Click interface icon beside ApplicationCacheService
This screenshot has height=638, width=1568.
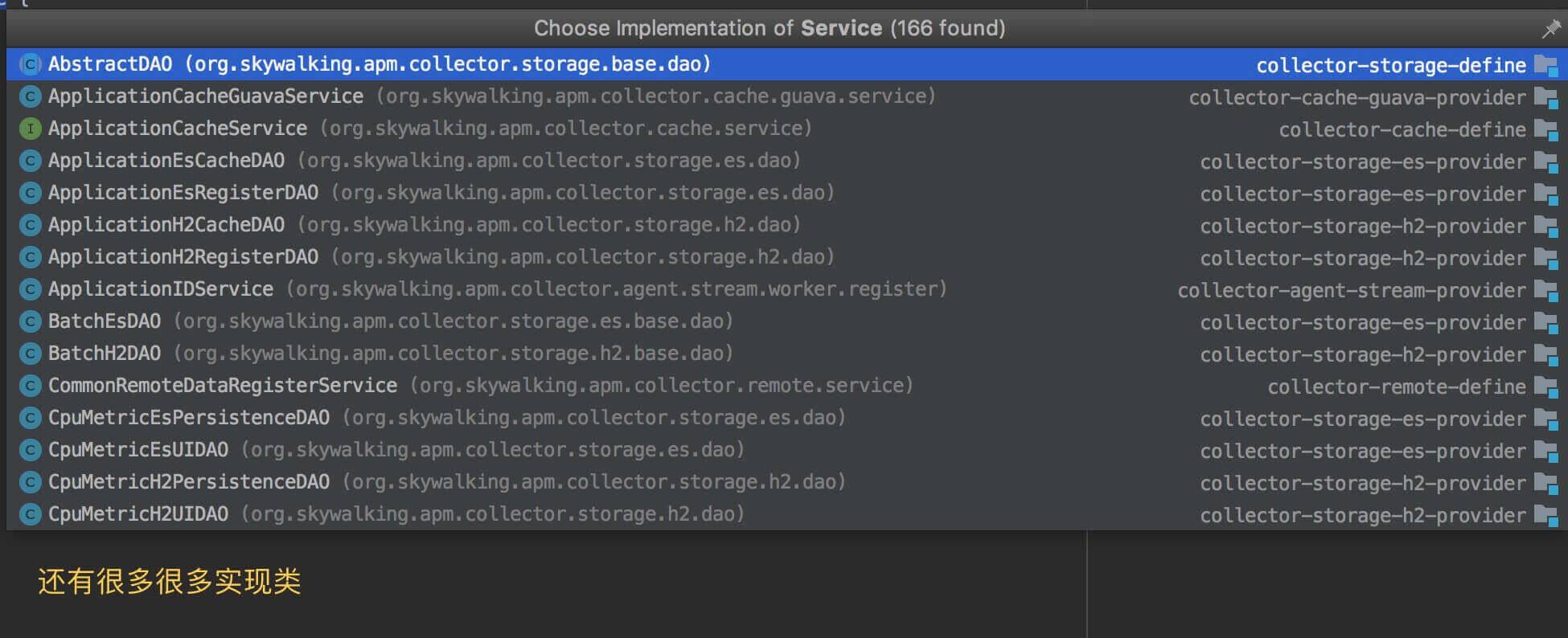tap(31, 129)
